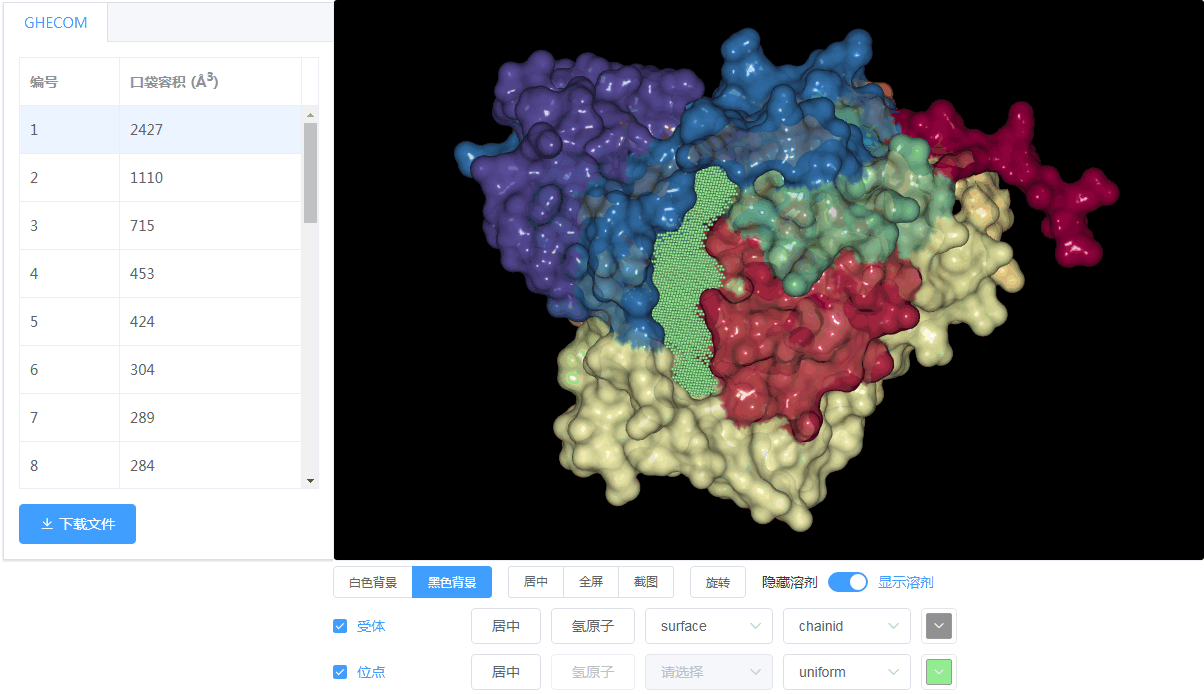Viewport: 1204px width, 694px height.
Task: Click 氢原子 button in receptor row
Action: pyautogui.click(x=593, y=626)
